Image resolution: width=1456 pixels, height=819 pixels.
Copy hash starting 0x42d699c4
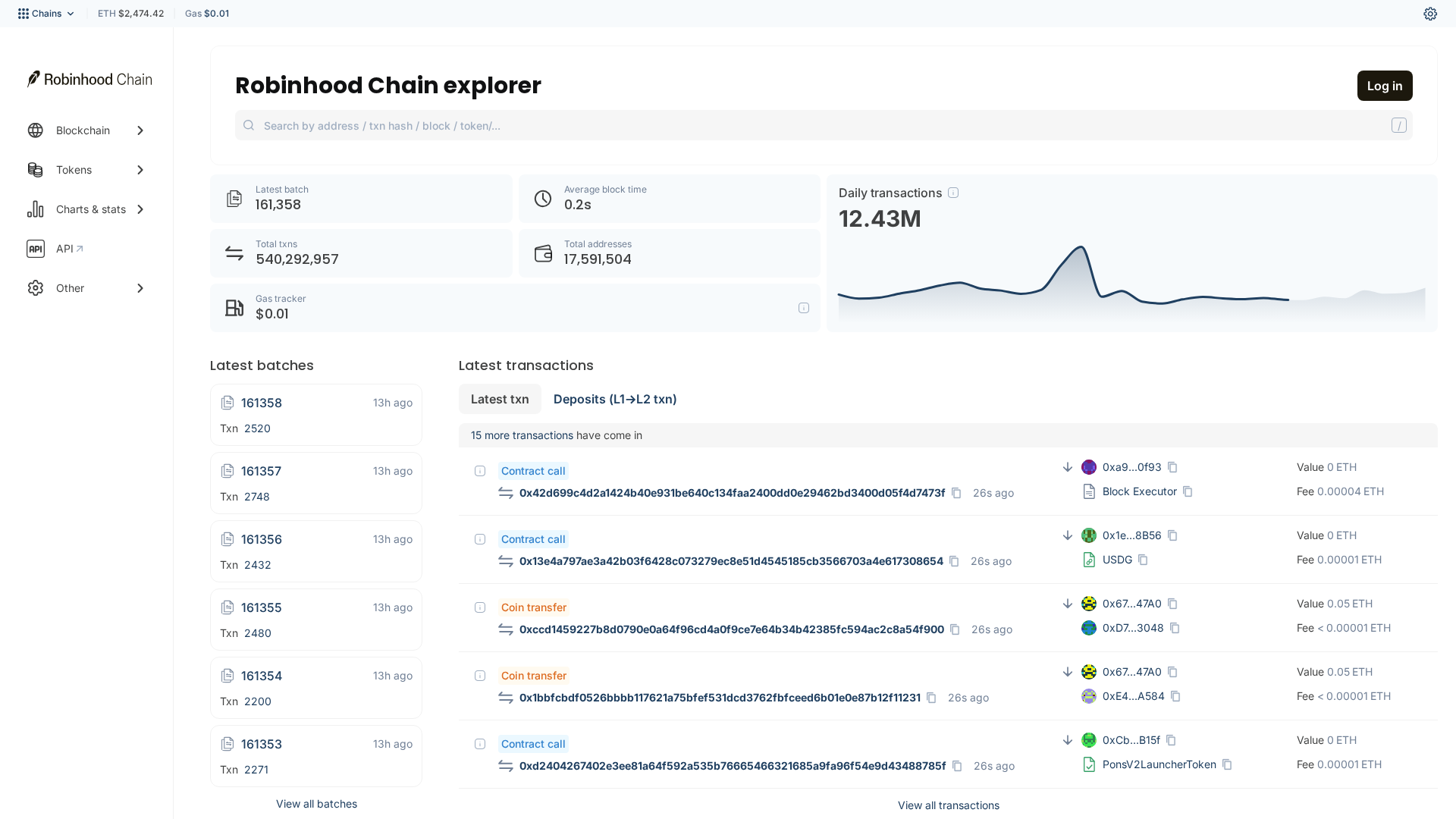click(x=956, y=493)
